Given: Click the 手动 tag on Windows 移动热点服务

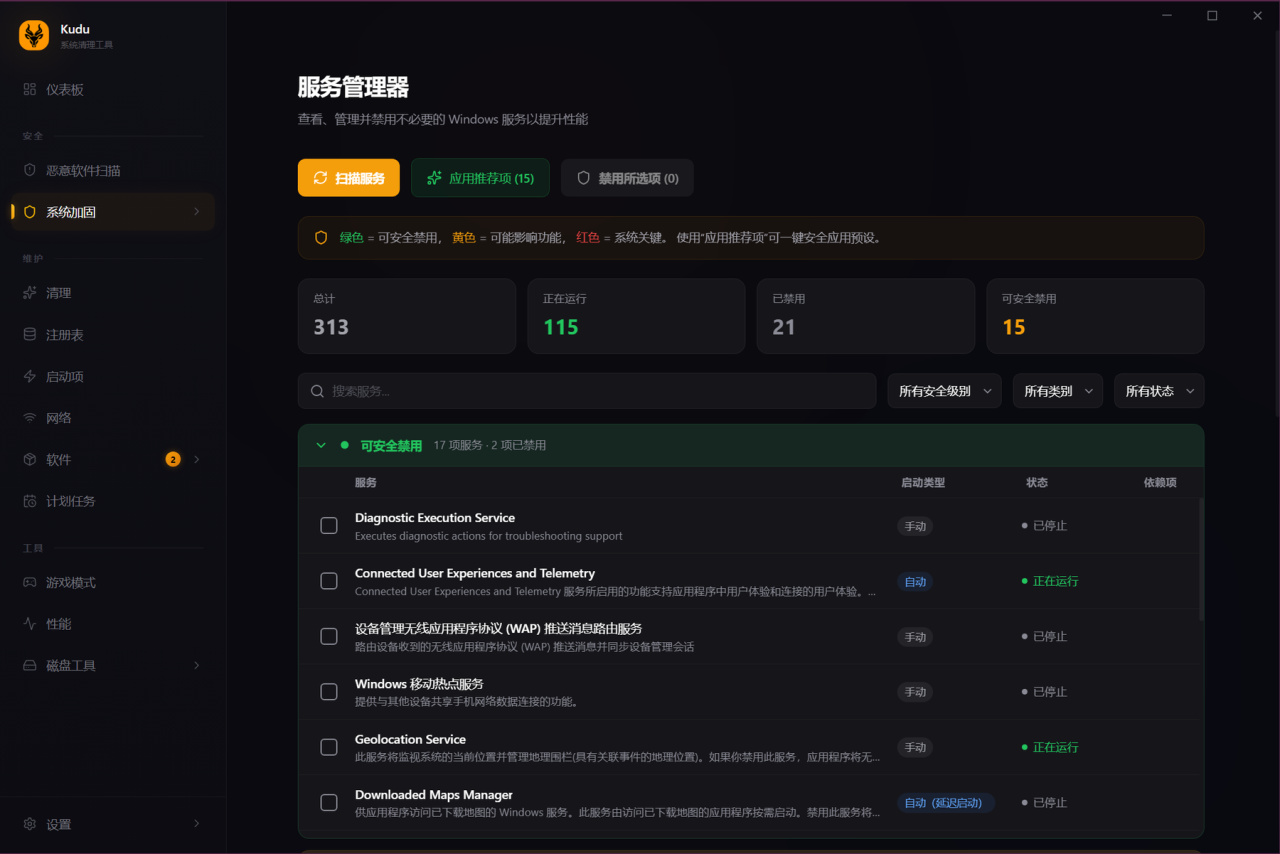Looking at the screenshot, I should [915, 692].
